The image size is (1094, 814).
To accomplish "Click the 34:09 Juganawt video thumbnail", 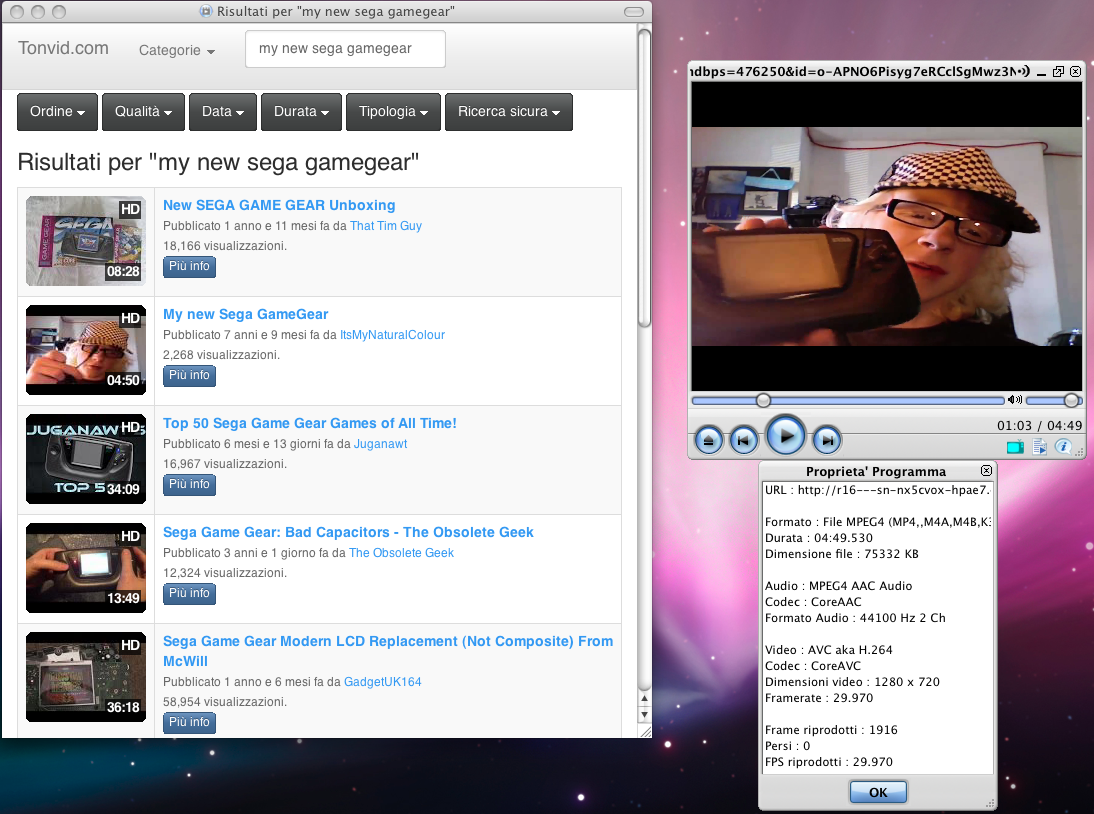I will (x=86, y=458).
